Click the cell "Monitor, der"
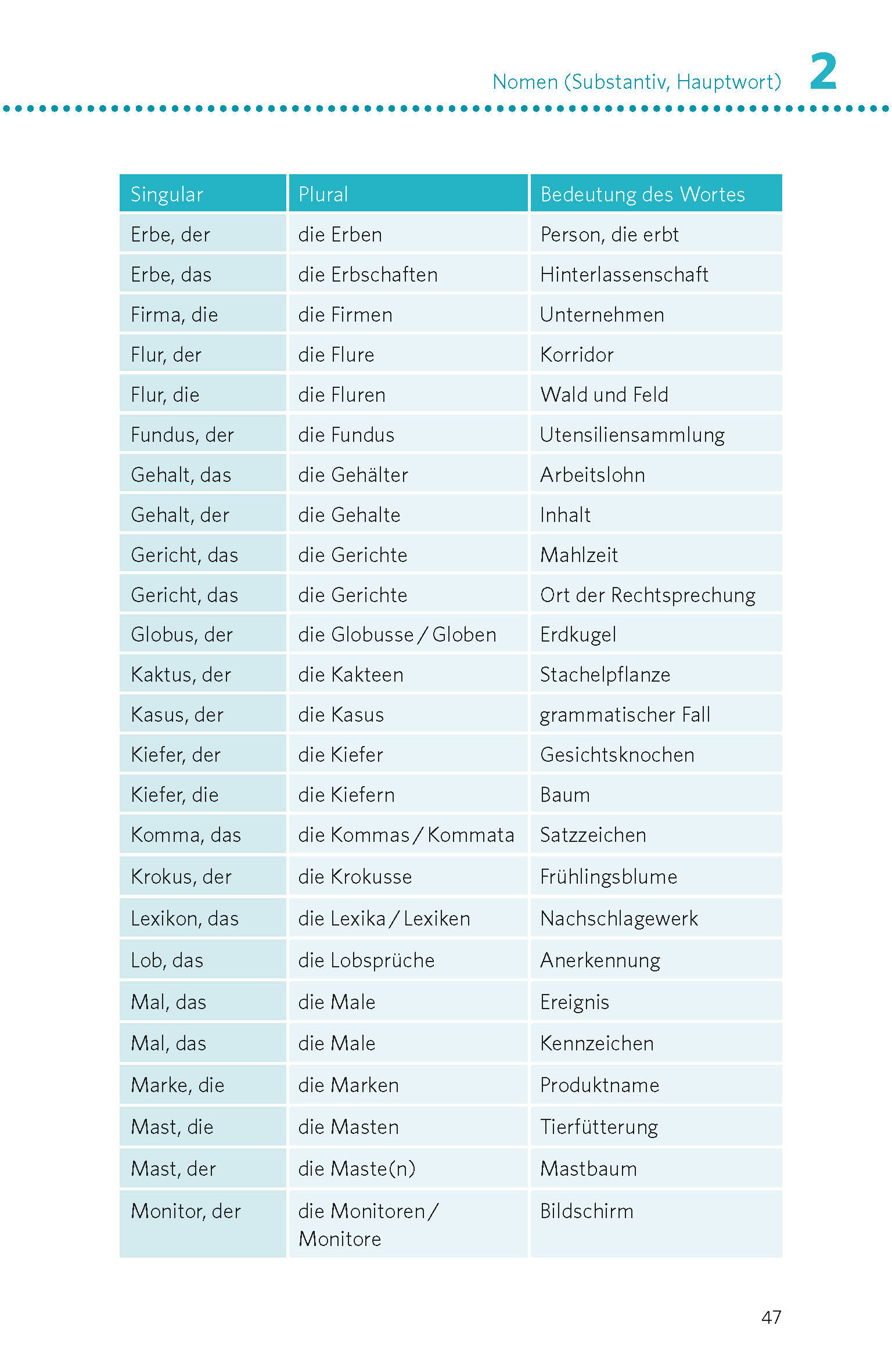 click(x=186, y=1211)
